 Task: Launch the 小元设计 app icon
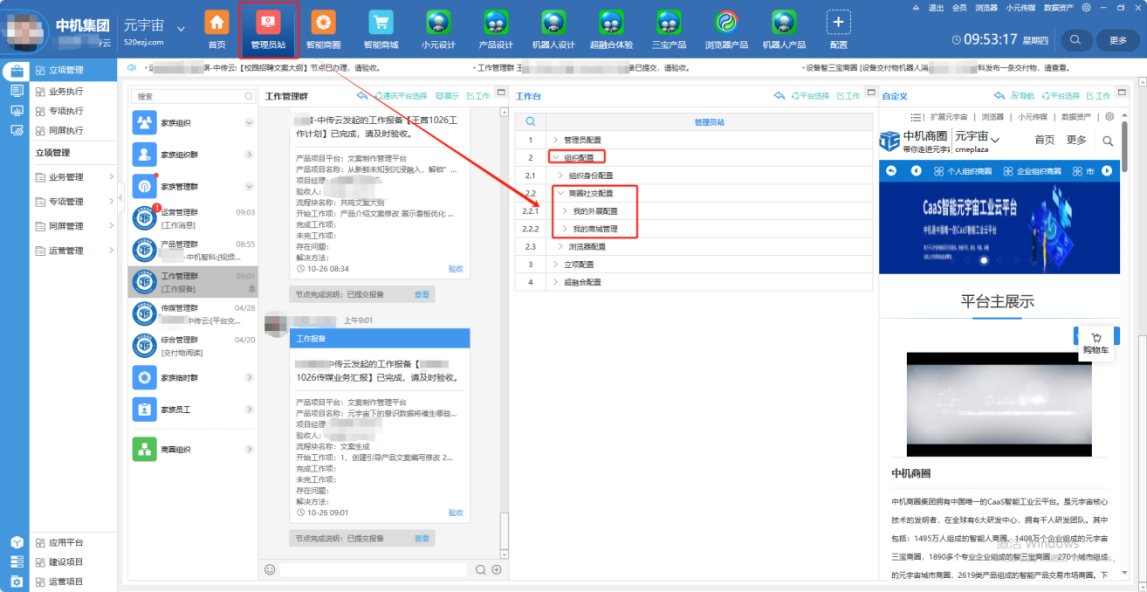coord(438,23)
